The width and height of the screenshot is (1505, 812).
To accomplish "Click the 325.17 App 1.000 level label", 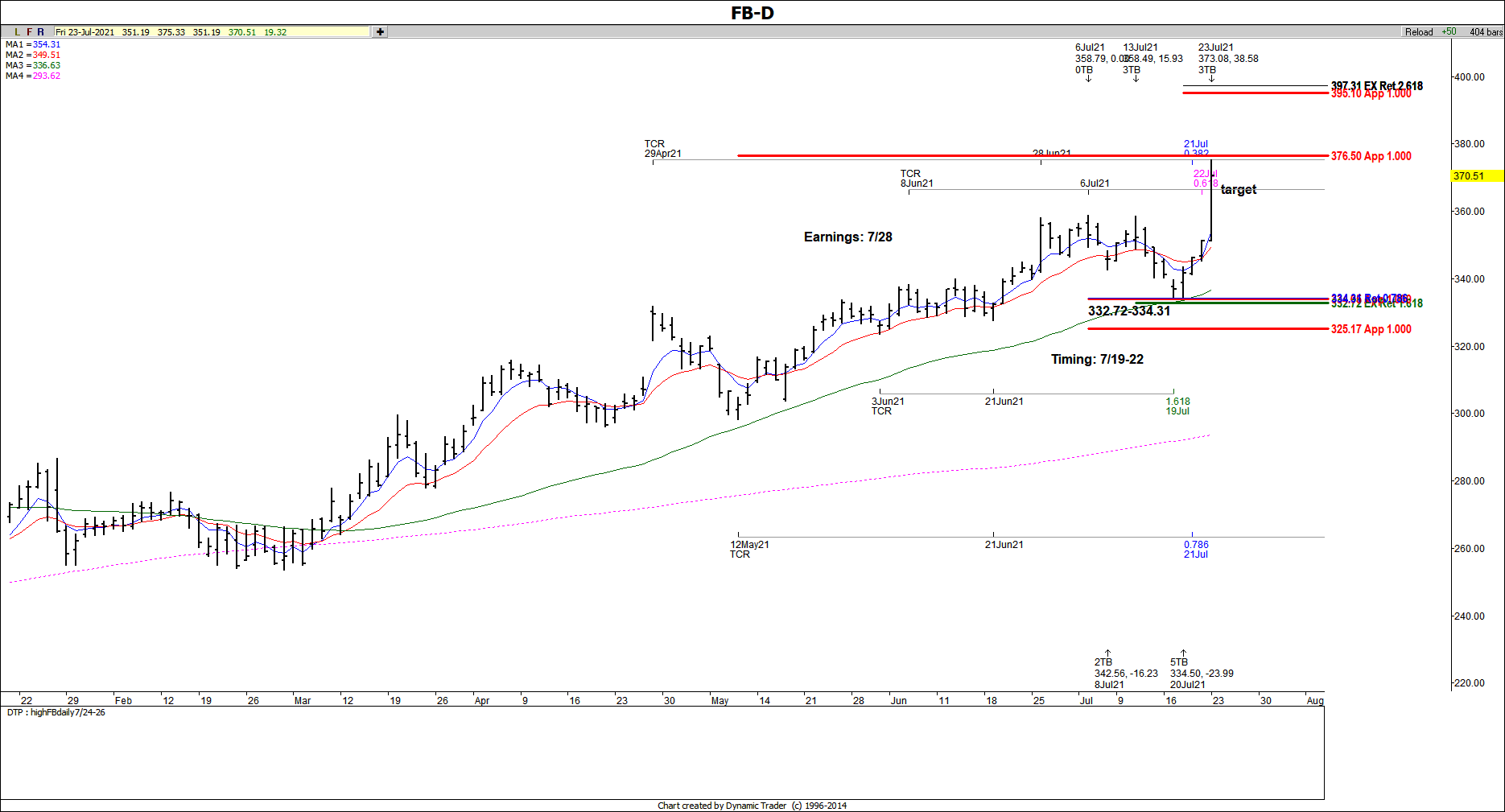I will pos(1371,329).
